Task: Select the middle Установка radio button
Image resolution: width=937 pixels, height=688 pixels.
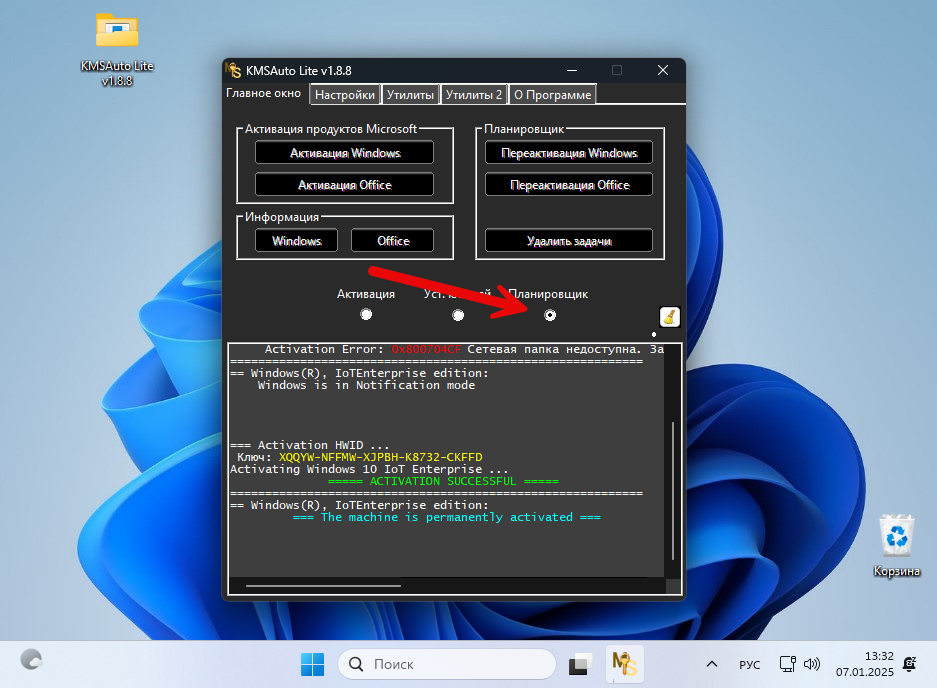Action: pyautogui.click(x=458, y=315)
